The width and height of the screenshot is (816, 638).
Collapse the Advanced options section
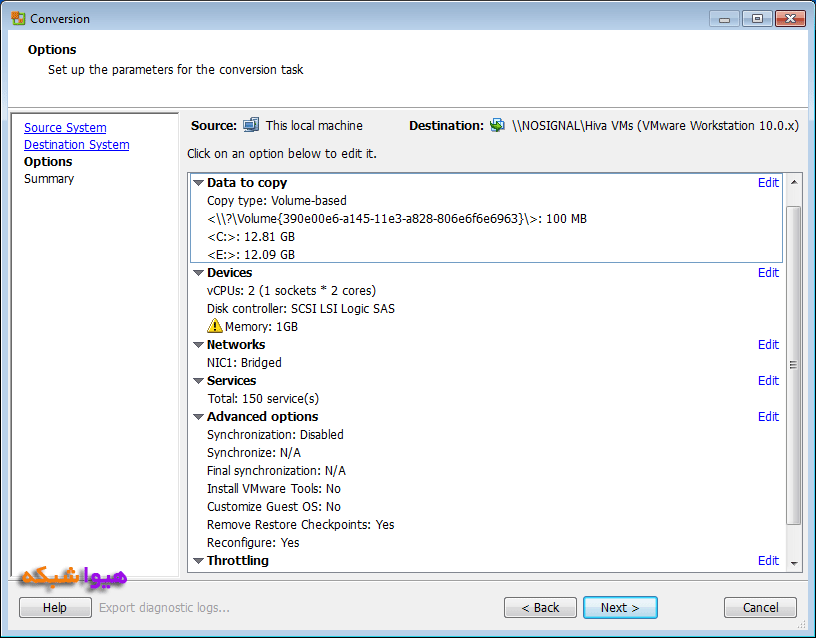[198, 417]
